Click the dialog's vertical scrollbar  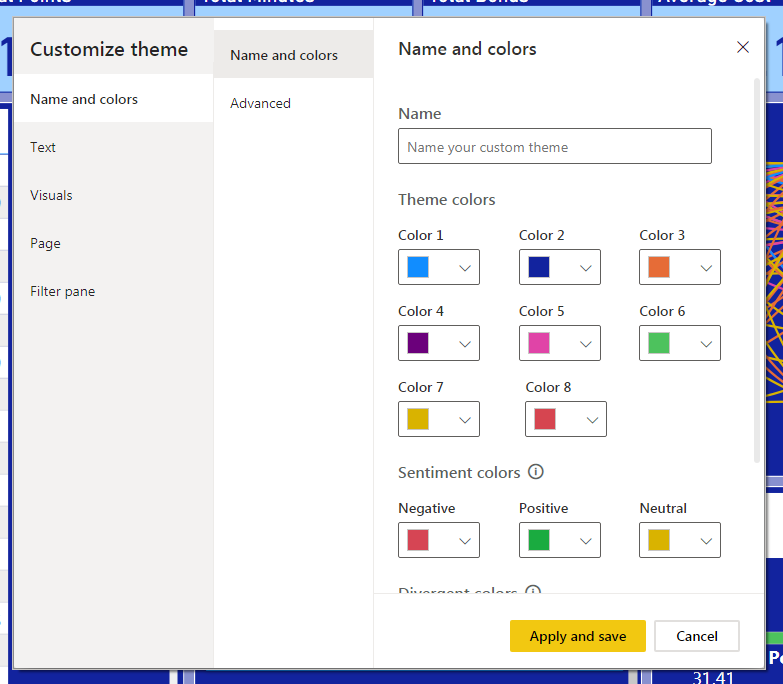[757, 271]
